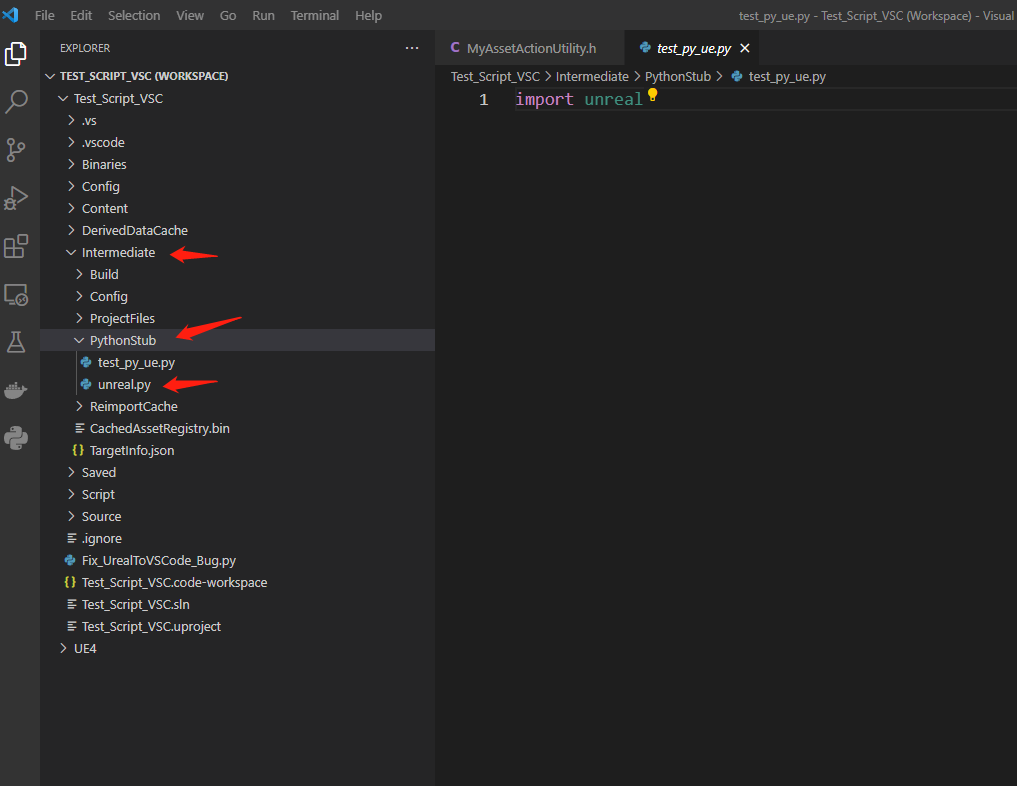The image size is (1017, 786).
Task: Click the Intermediate breadcrumb segment
Action: pyautogui.click(x=592, y=77)
